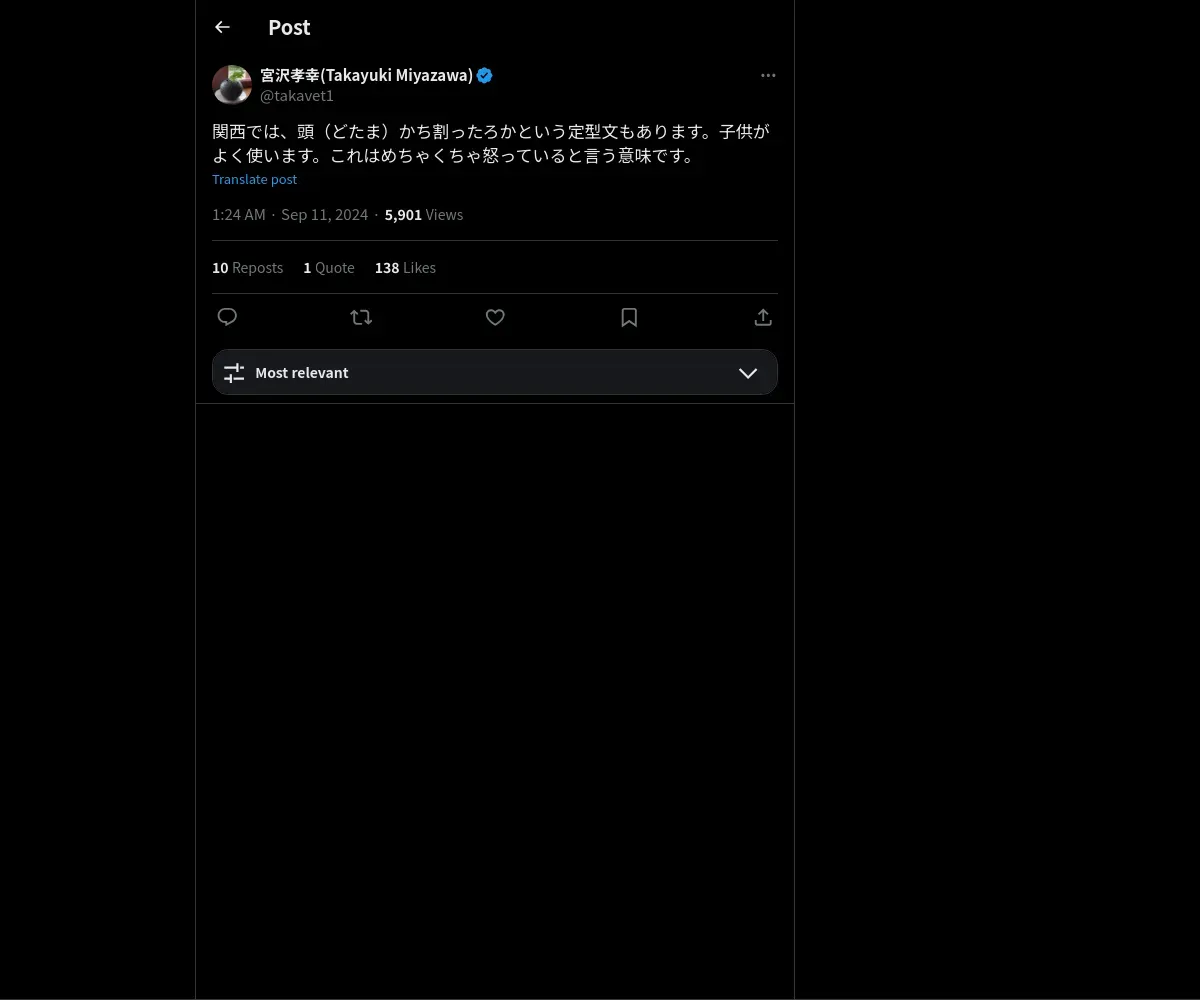Viewport: 1200px width, 1000px height.
Task: Go back using the arrow icon
Action: (x=222, y=27)
